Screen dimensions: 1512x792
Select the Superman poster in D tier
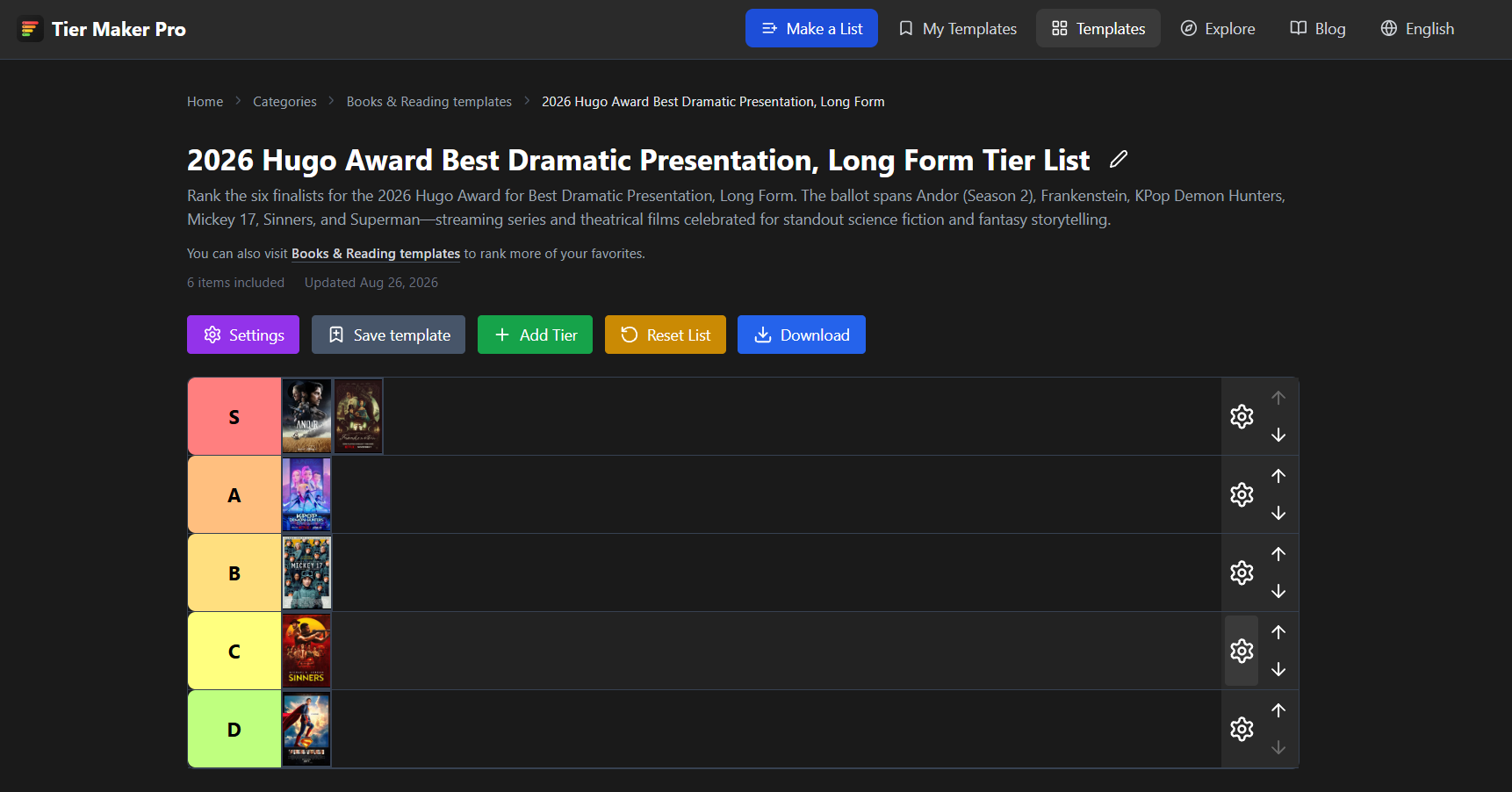(x=306, y=729)
